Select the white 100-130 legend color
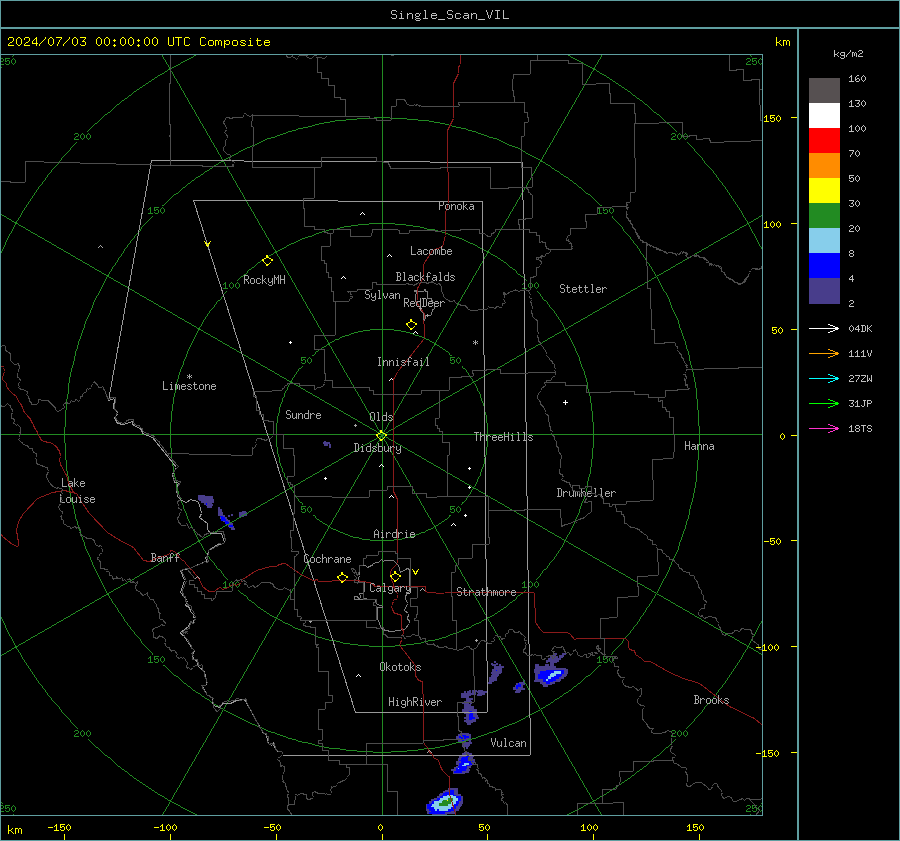 coord(824,116)
